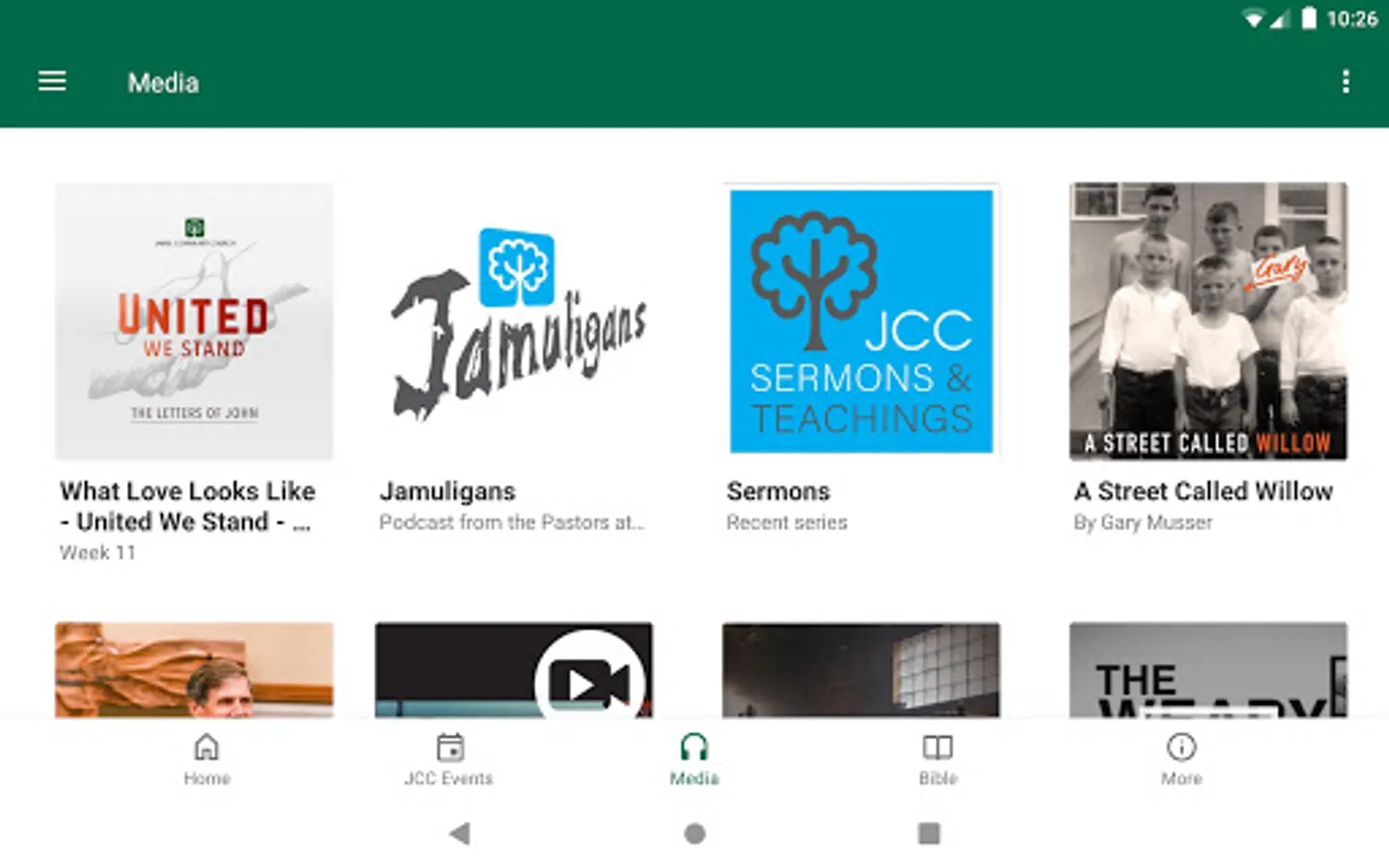This screenshot has width=1389, height=868.
Task: Open the JCC Sermons & Teachings artwork
Action: coord(861,321)
